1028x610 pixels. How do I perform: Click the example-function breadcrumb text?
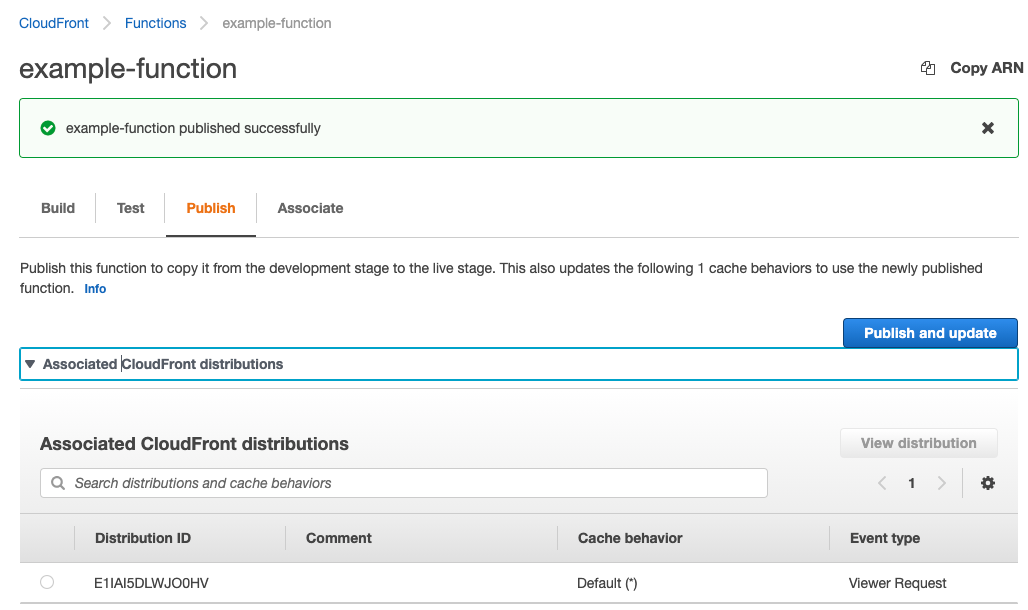[277, 23]
